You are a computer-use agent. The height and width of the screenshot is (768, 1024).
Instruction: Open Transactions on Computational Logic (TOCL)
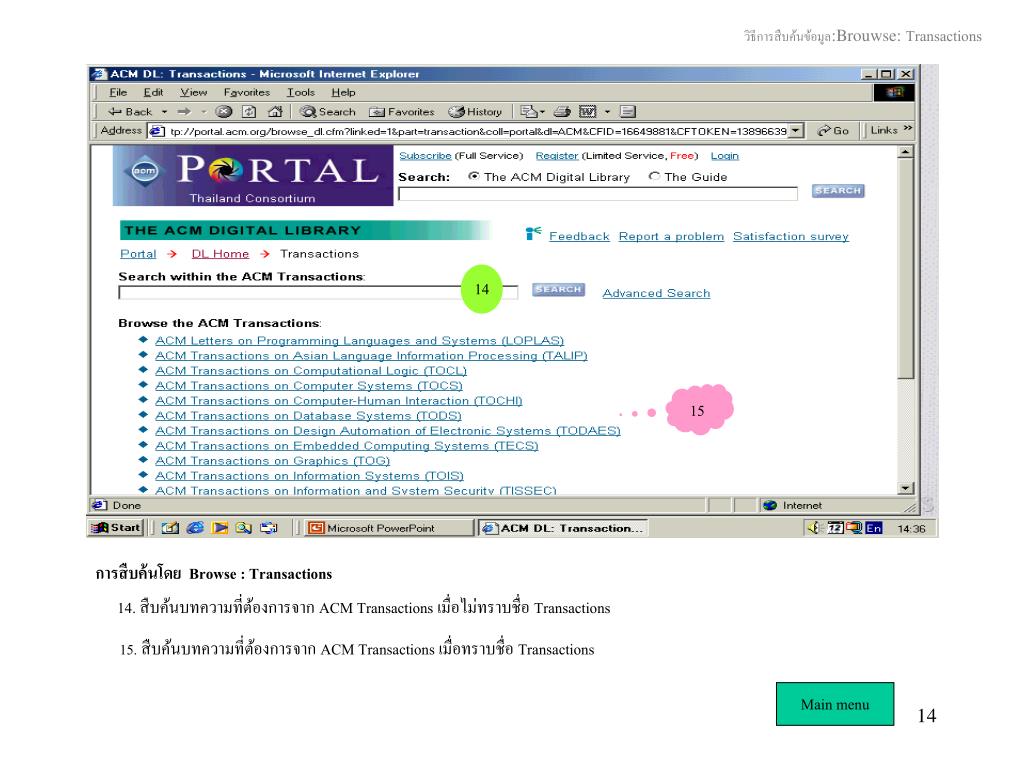click(311, 370)
